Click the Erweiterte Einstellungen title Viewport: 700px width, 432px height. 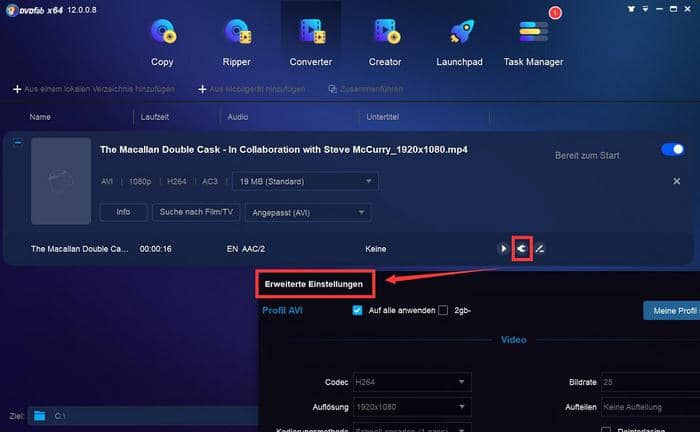pyautogui.click(x=314, y=284)
